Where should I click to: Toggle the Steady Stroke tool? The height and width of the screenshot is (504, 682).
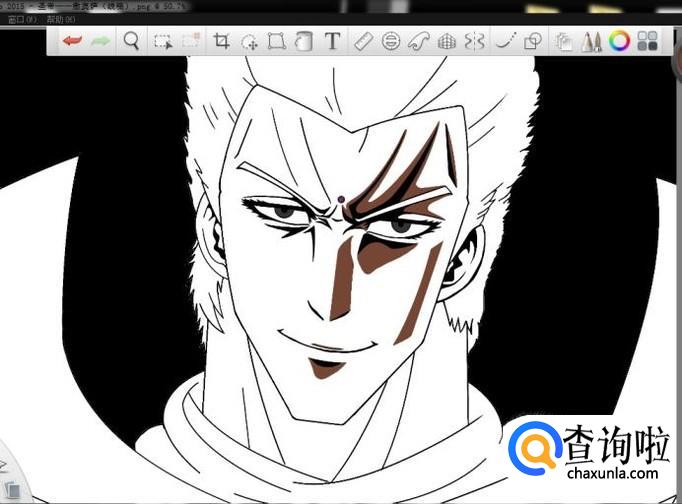click(506, 41)
